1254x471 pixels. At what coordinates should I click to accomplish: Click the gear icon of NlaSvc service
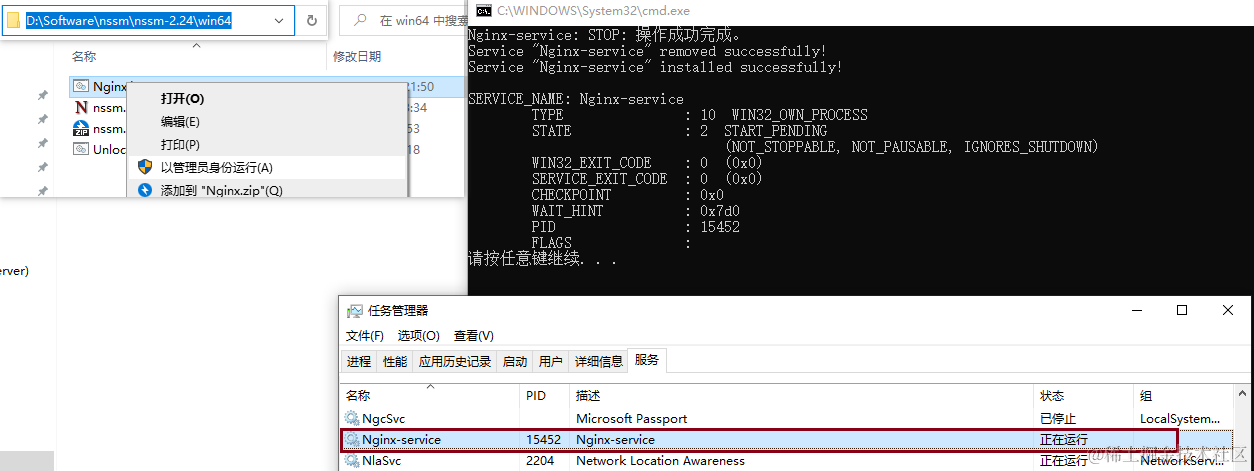tap(352, 461)
